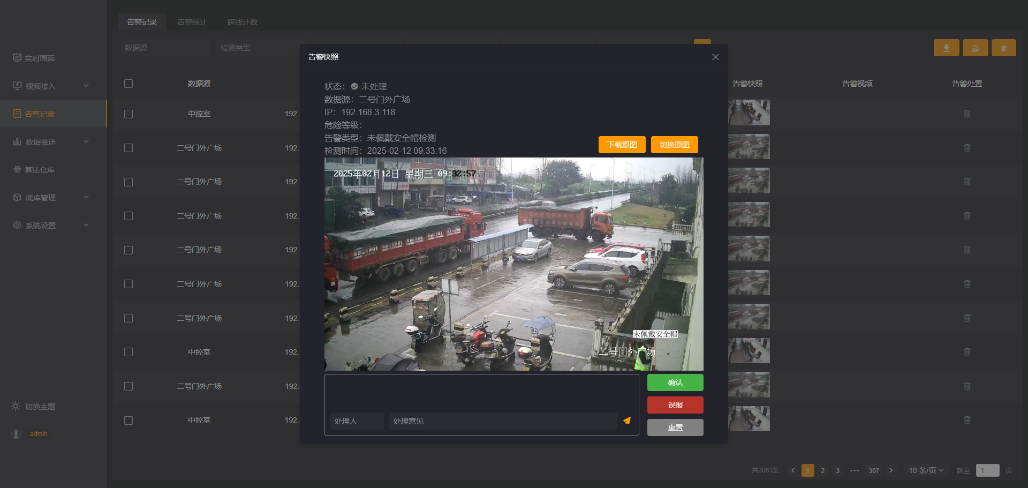Click the IP text 192.168.3.118
This screenshot has width=1028, height=488.
click(368, 112)
